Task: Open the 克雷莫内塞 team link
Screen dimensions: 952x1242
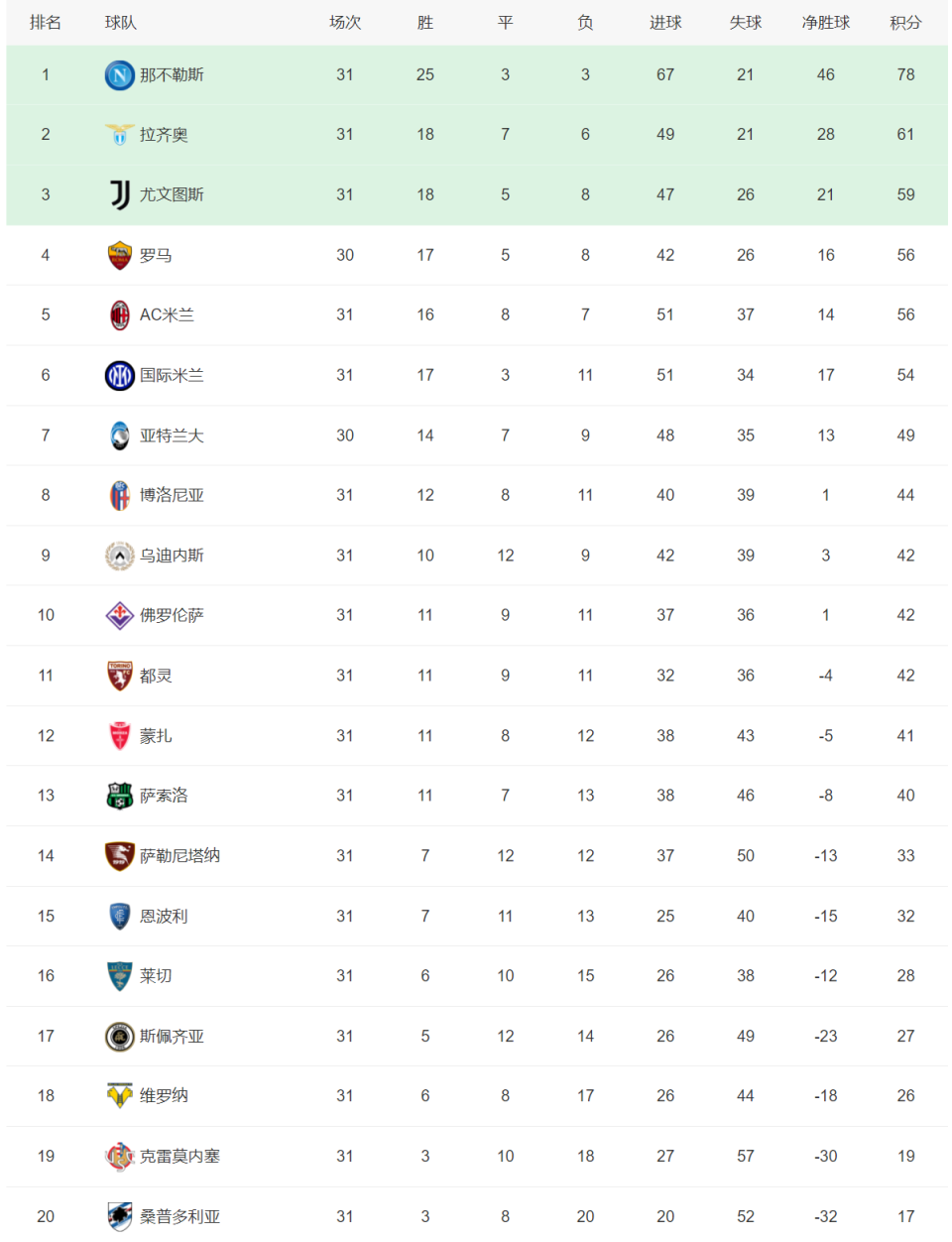Action: (x=179, y=1157)
